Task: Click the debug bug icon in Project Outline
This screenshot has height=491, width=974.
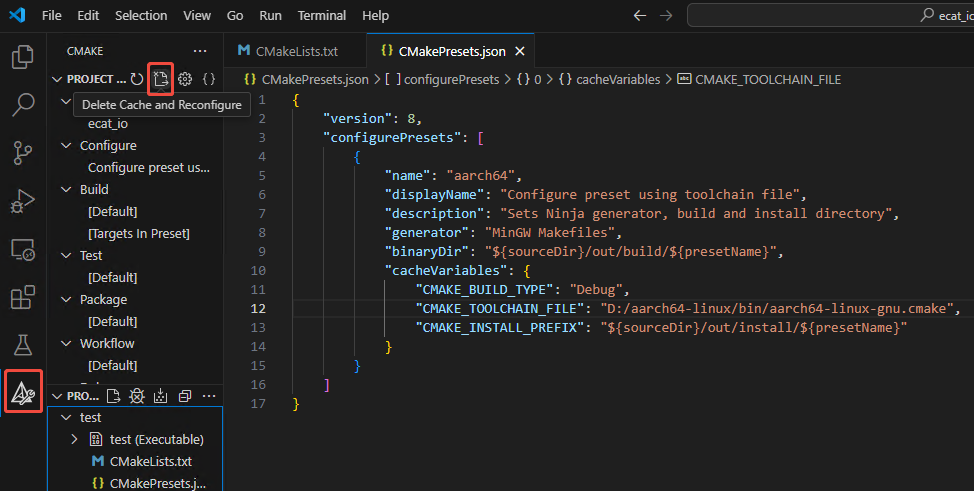Action: (x=137, y=396)
